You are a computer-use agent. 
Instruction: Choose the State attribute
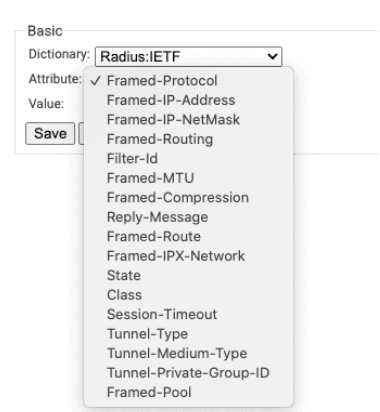[189, 276]
